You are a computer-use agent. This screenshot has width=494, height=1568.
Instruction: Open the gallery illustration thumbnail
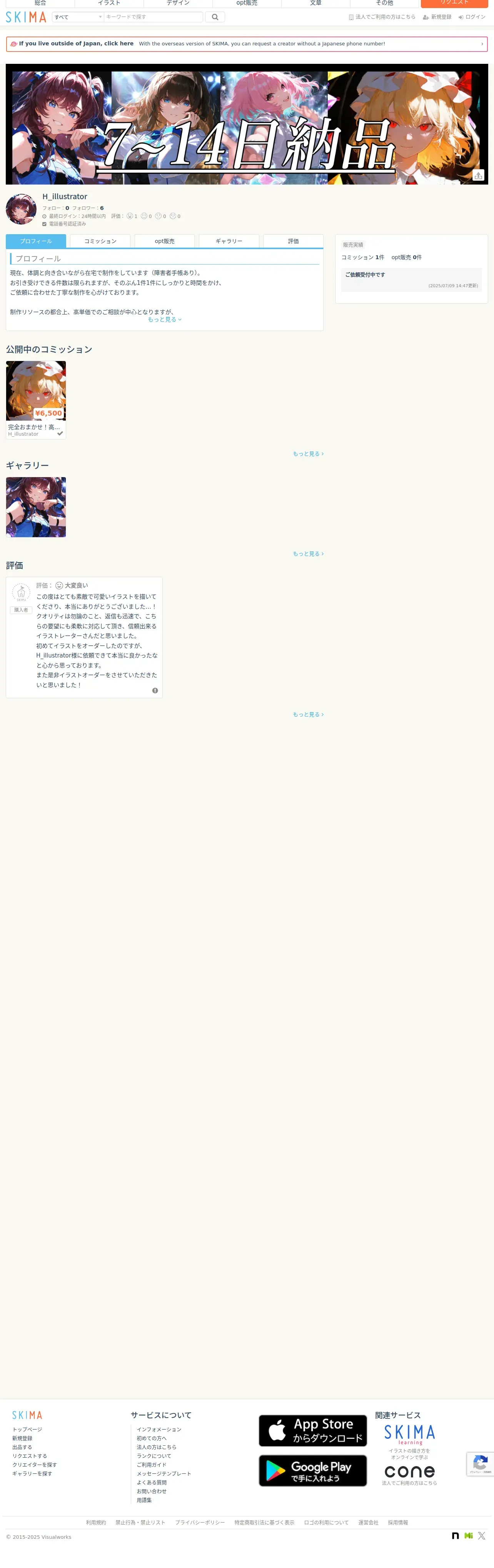[x=36, y=507]
